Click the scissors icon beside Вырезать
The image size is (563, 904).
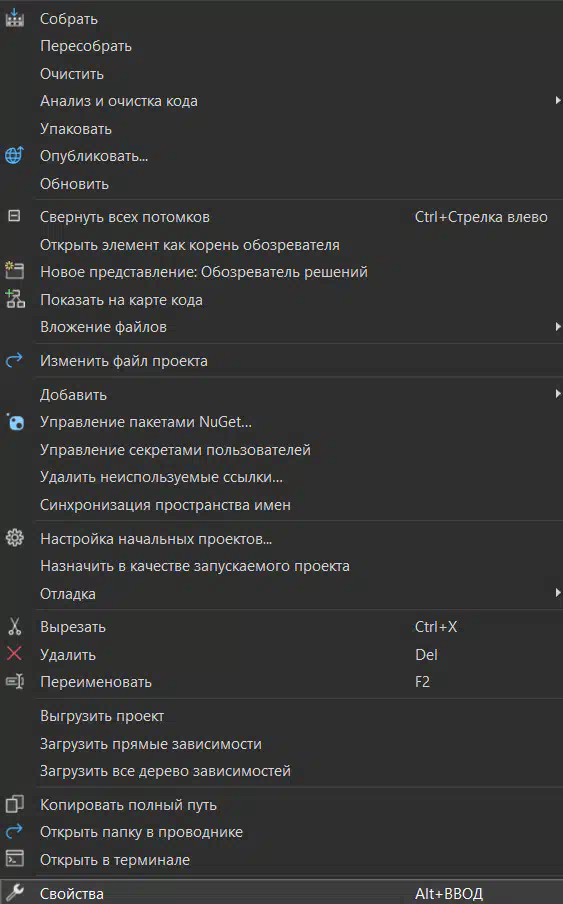pos(14,626)
